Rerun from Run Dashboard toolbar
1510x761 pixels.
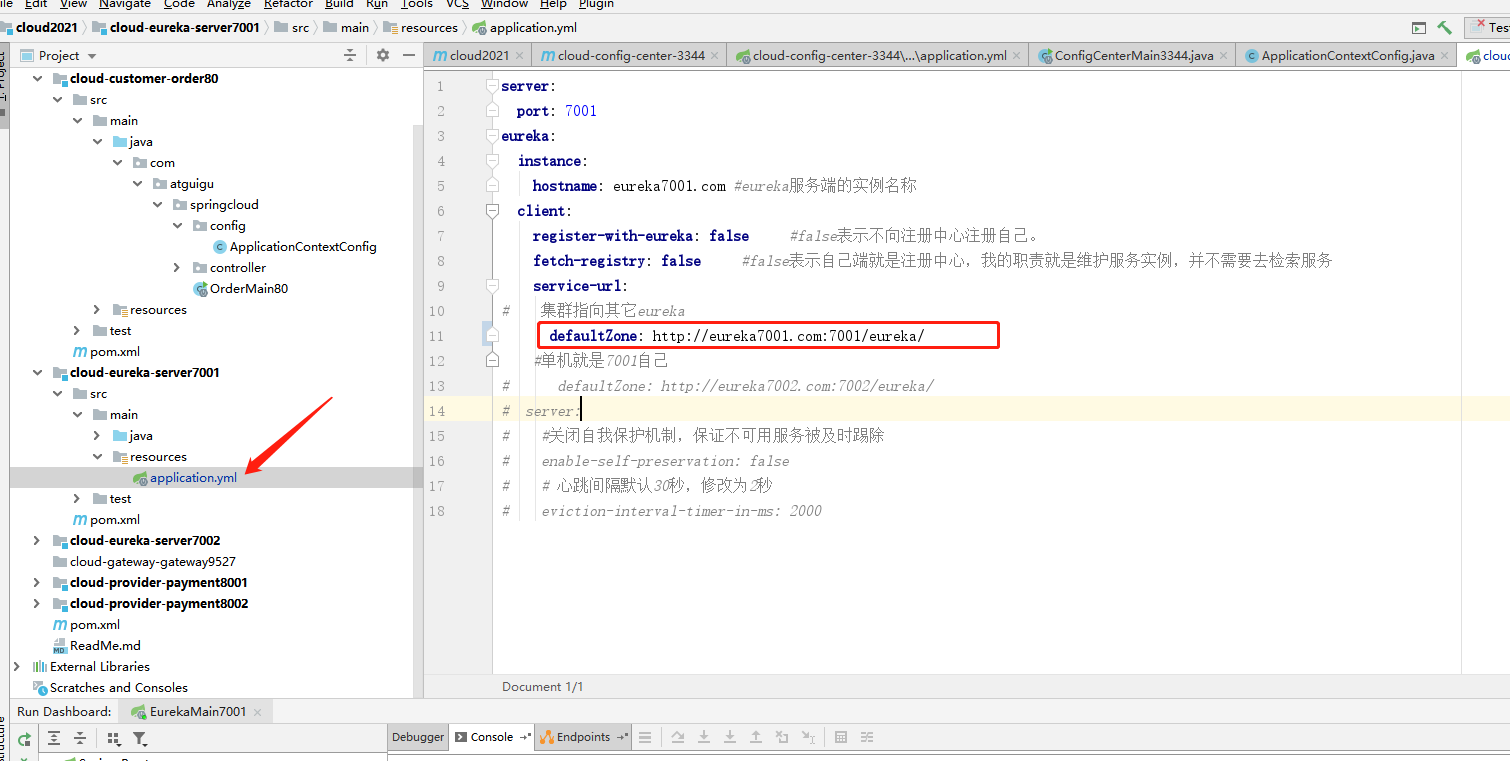click(x=24, y=739)
